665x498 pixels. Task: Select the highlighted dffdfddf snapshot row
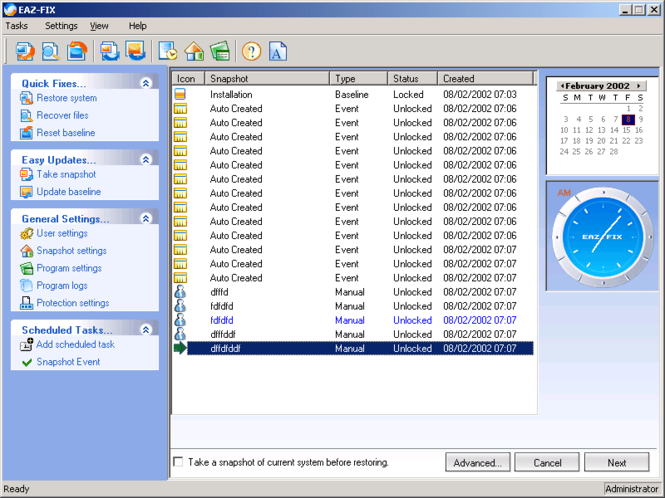click(353, 348)
